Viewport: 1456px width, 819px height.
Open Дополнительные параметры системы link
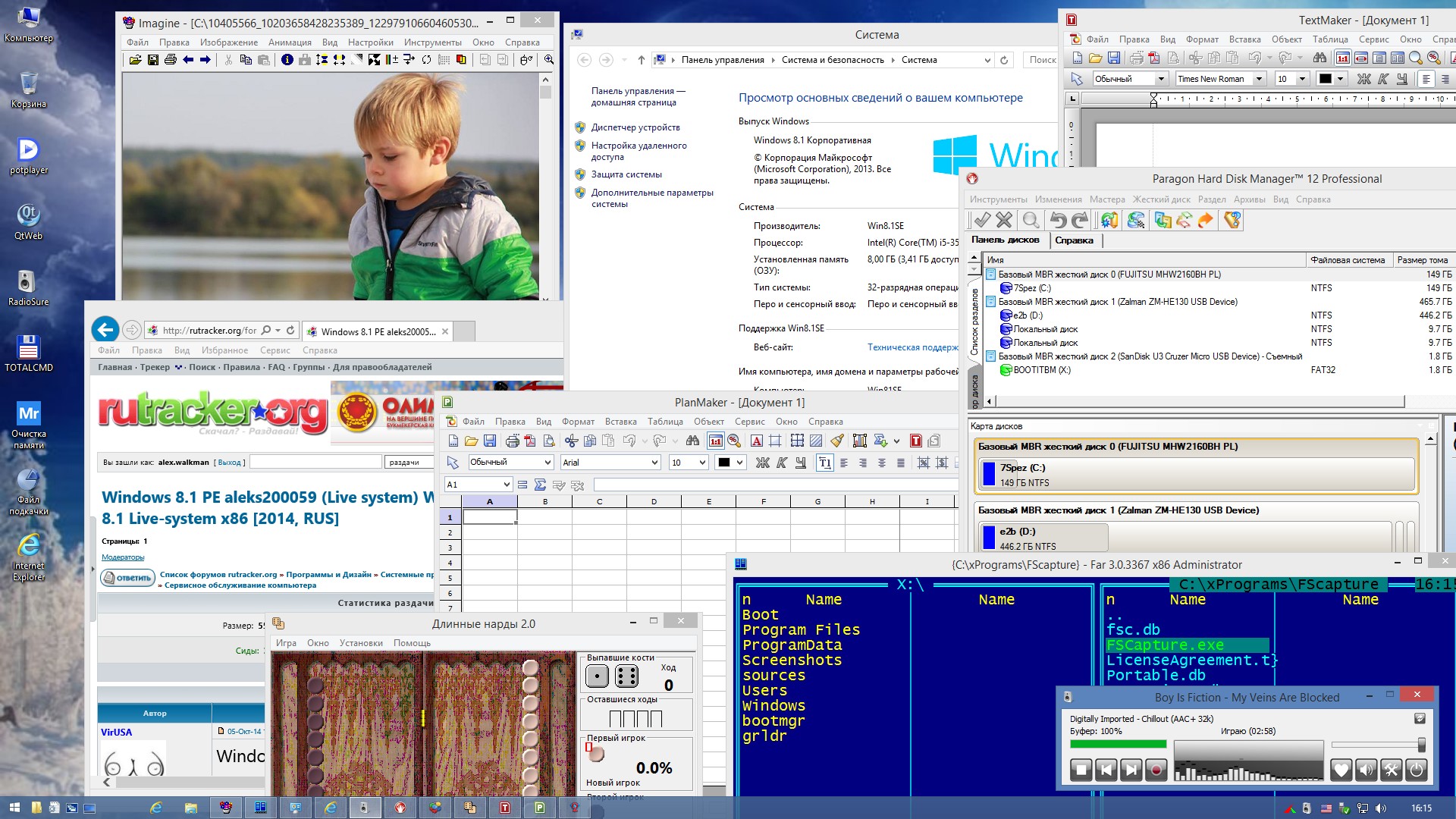(x=652, y=198)
